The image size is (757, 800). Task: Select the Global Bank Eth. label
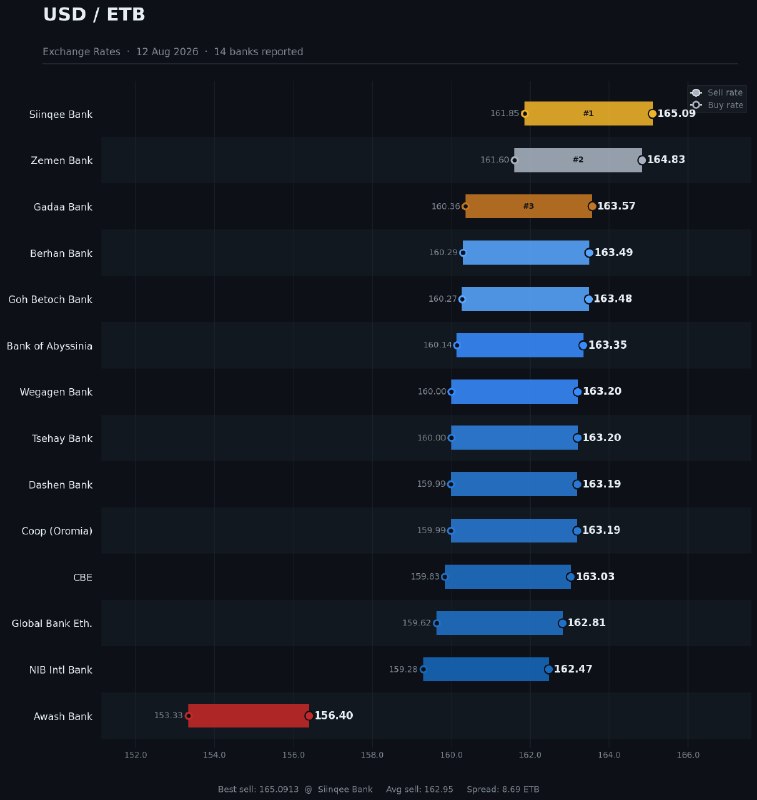point(52,623)
